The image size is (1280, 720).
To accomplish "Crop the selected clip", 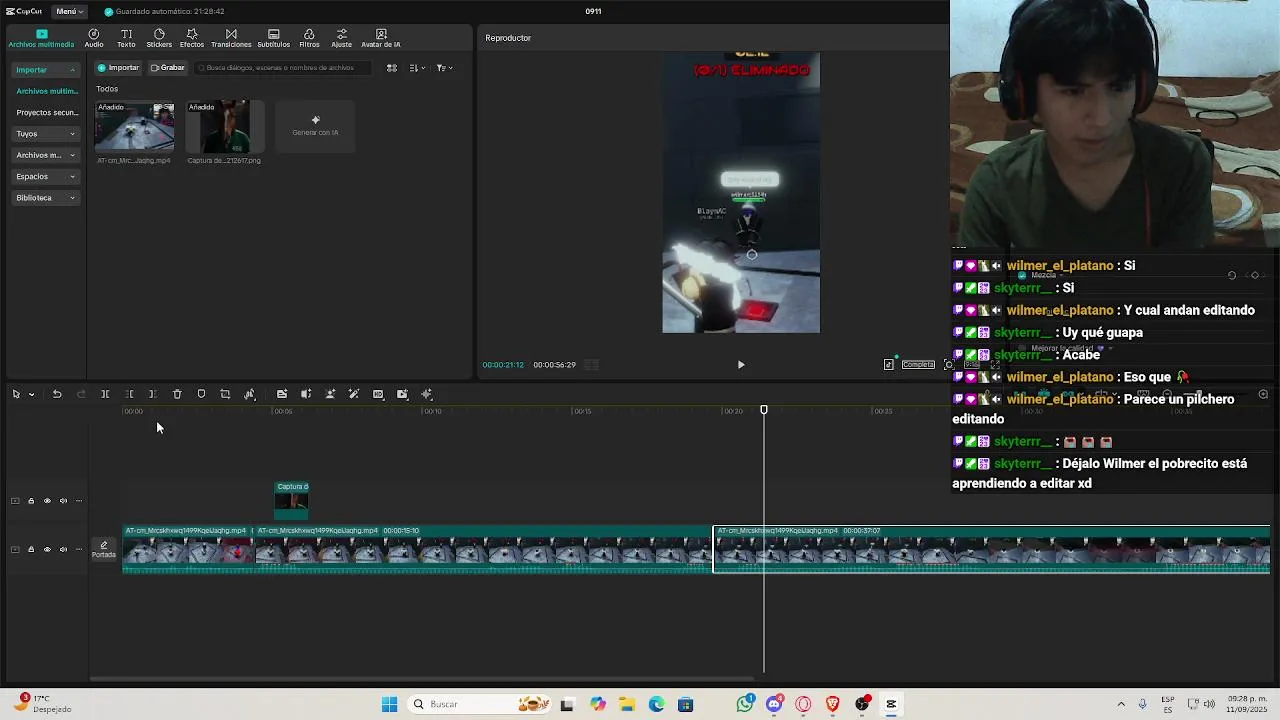I will click(x=225, y=394).
